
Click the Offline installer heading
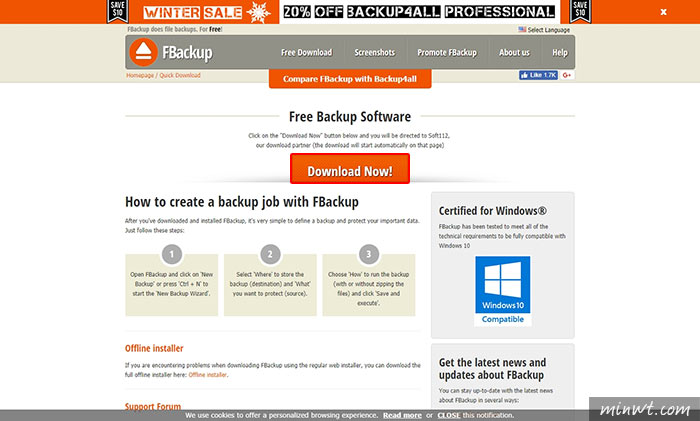point(154,348)
